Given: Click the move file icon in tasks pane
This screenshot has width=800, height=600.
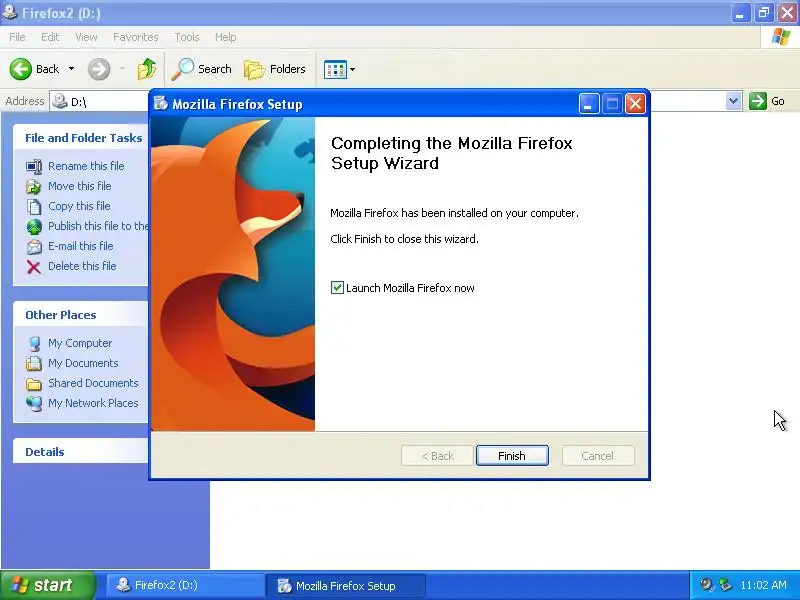Looking at the screenshot, I should click(34, 186).
